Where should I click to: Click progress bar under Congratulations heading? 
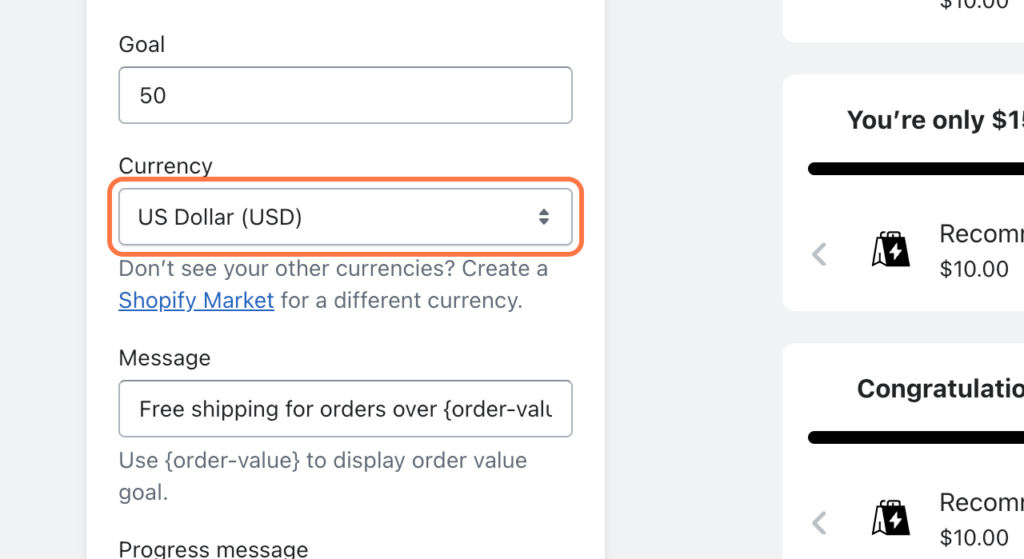coord(915,437)
